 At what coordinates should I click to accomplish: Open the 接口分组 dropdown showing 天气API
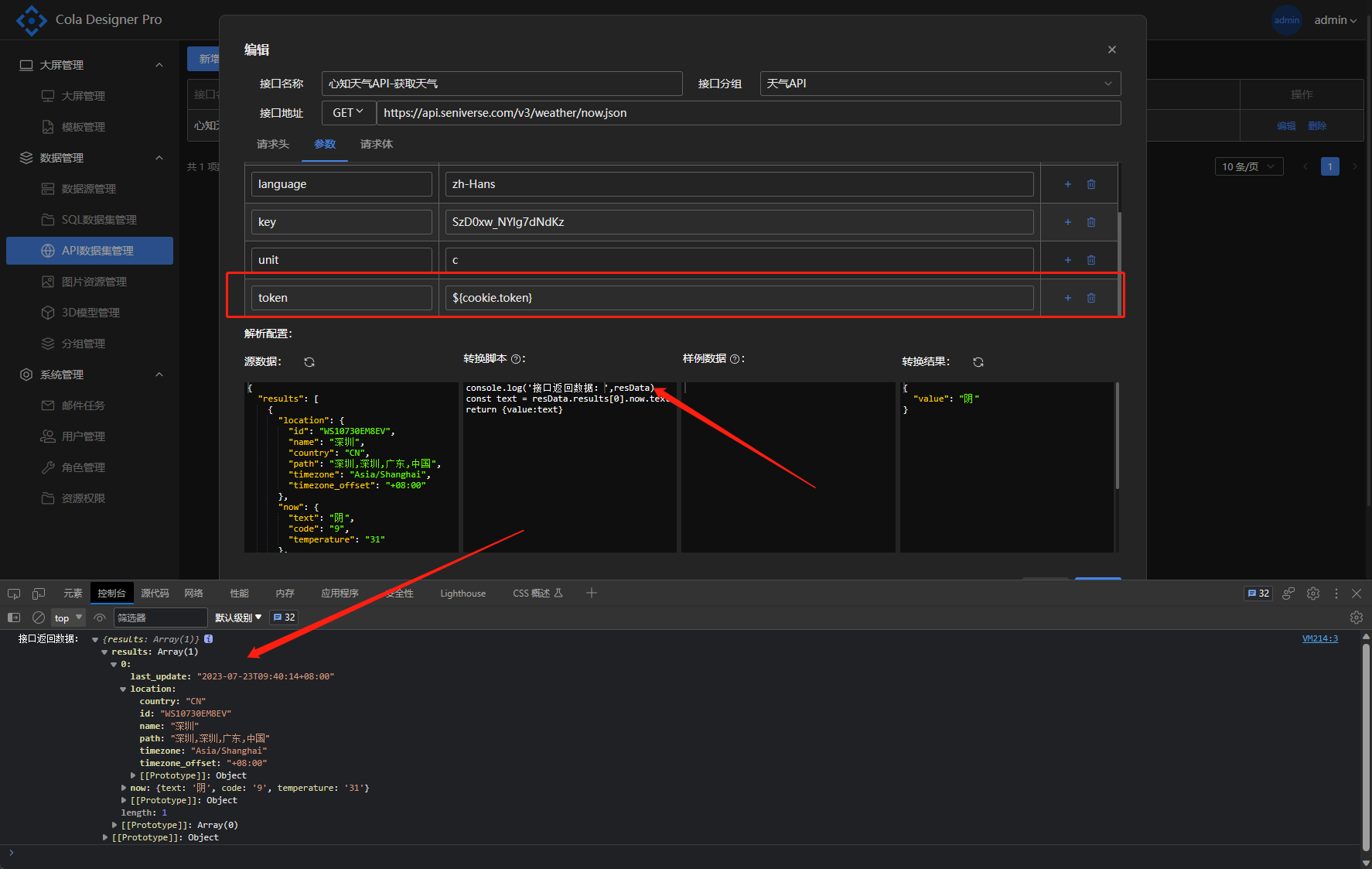tap(940, 84)
